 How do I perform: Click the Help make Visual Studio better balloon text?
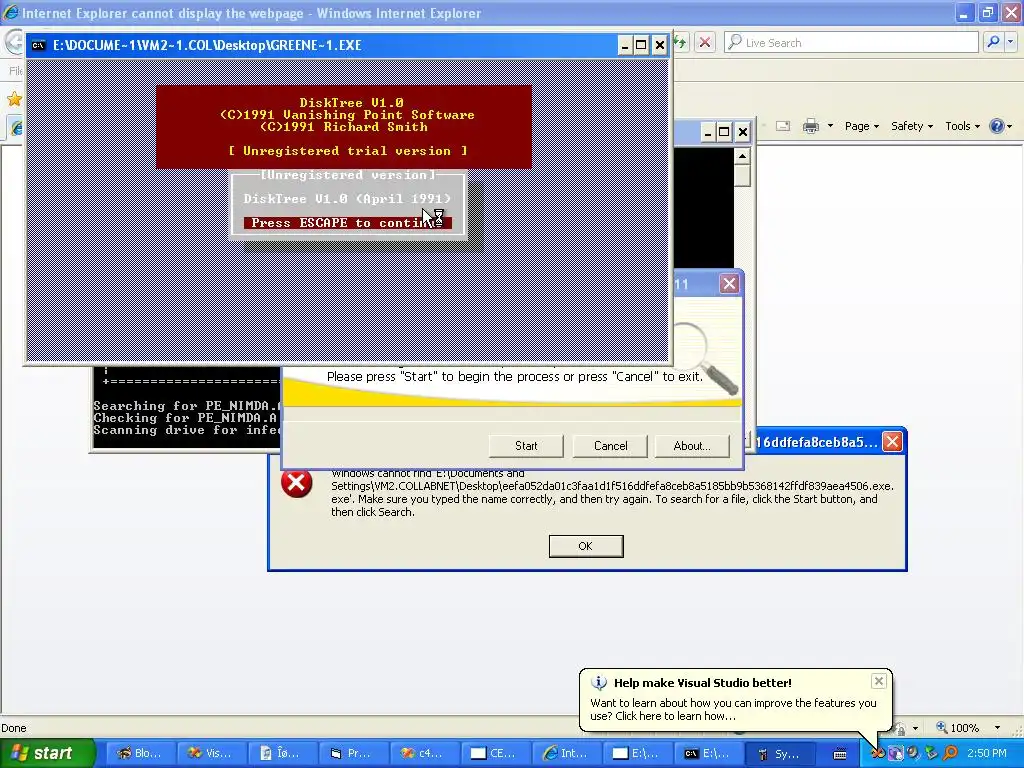click(703, 683)
